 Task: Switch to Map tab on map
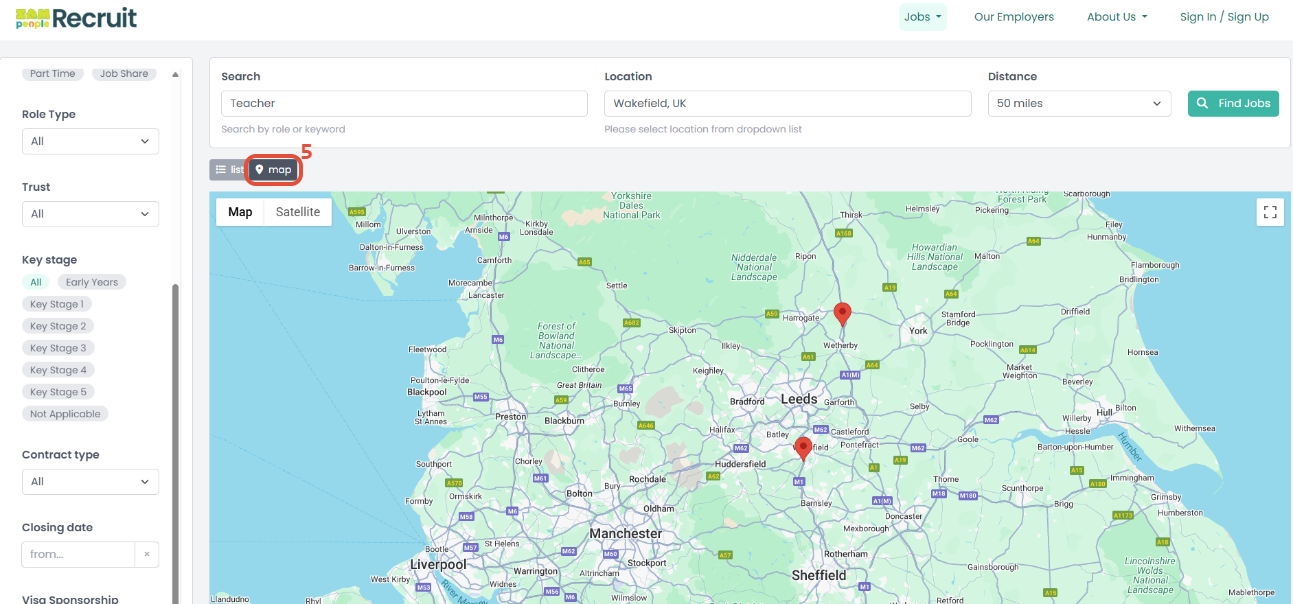[240, 212]
